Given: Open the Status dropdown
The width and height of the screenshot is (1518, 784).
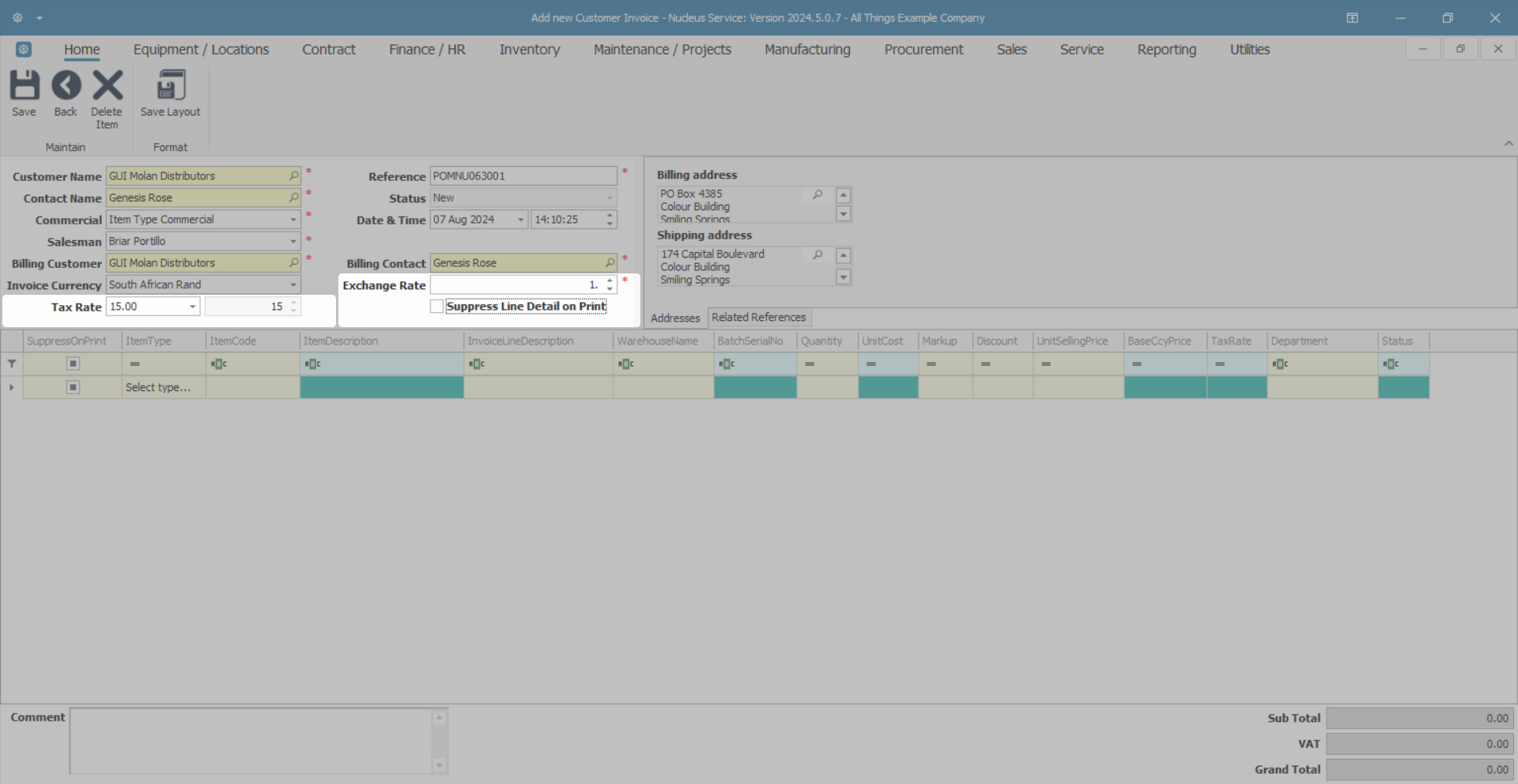Looking at the screenshot, I should pos(610,198).
